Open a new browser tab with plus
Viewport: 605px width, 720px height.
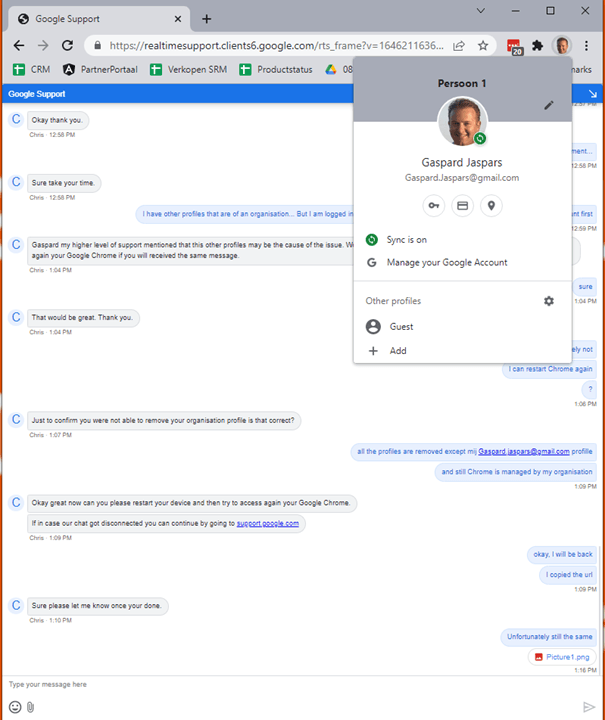click(207, 19)
